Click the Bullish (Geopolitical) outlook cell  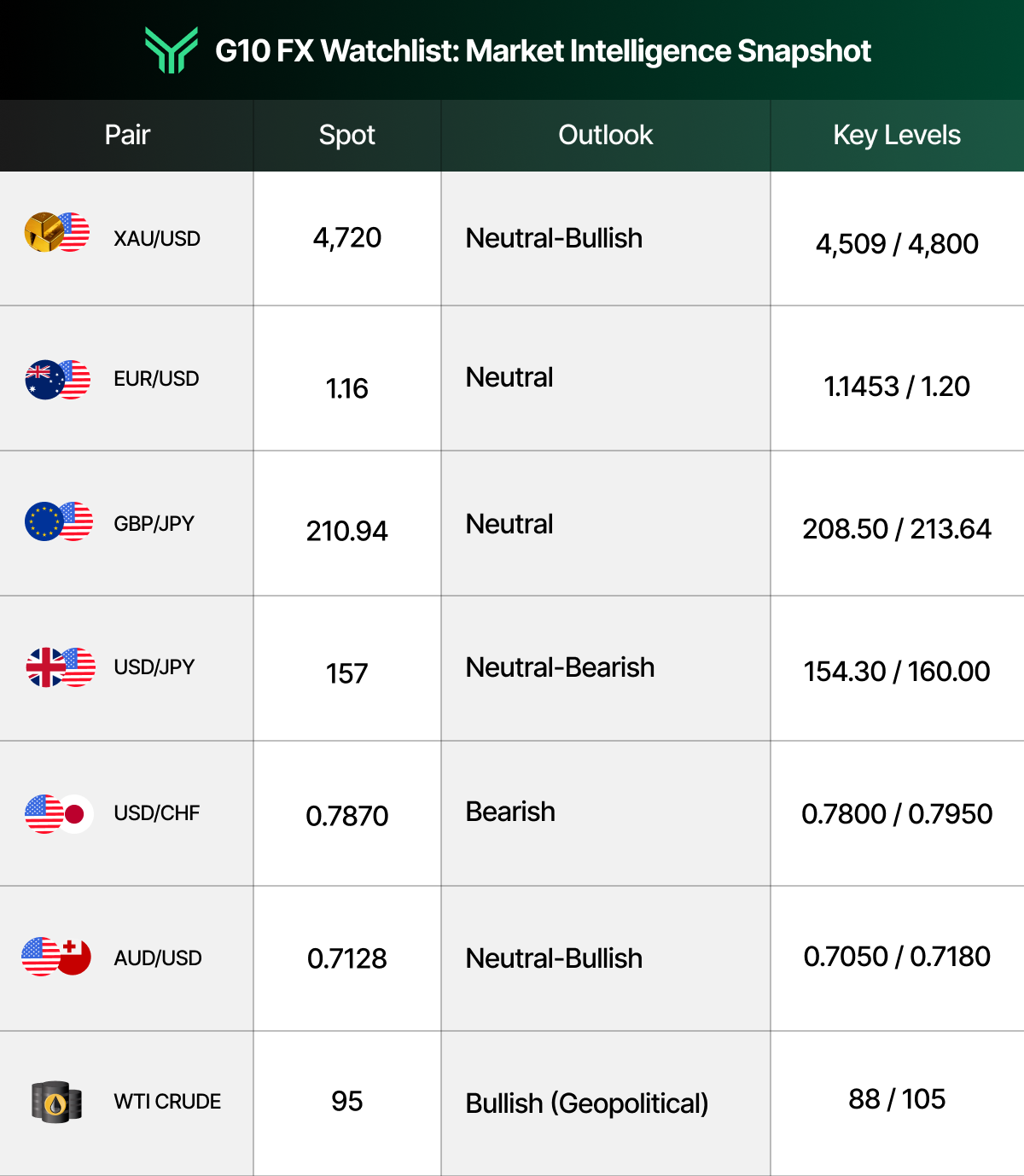click(x=587, y=1103)
